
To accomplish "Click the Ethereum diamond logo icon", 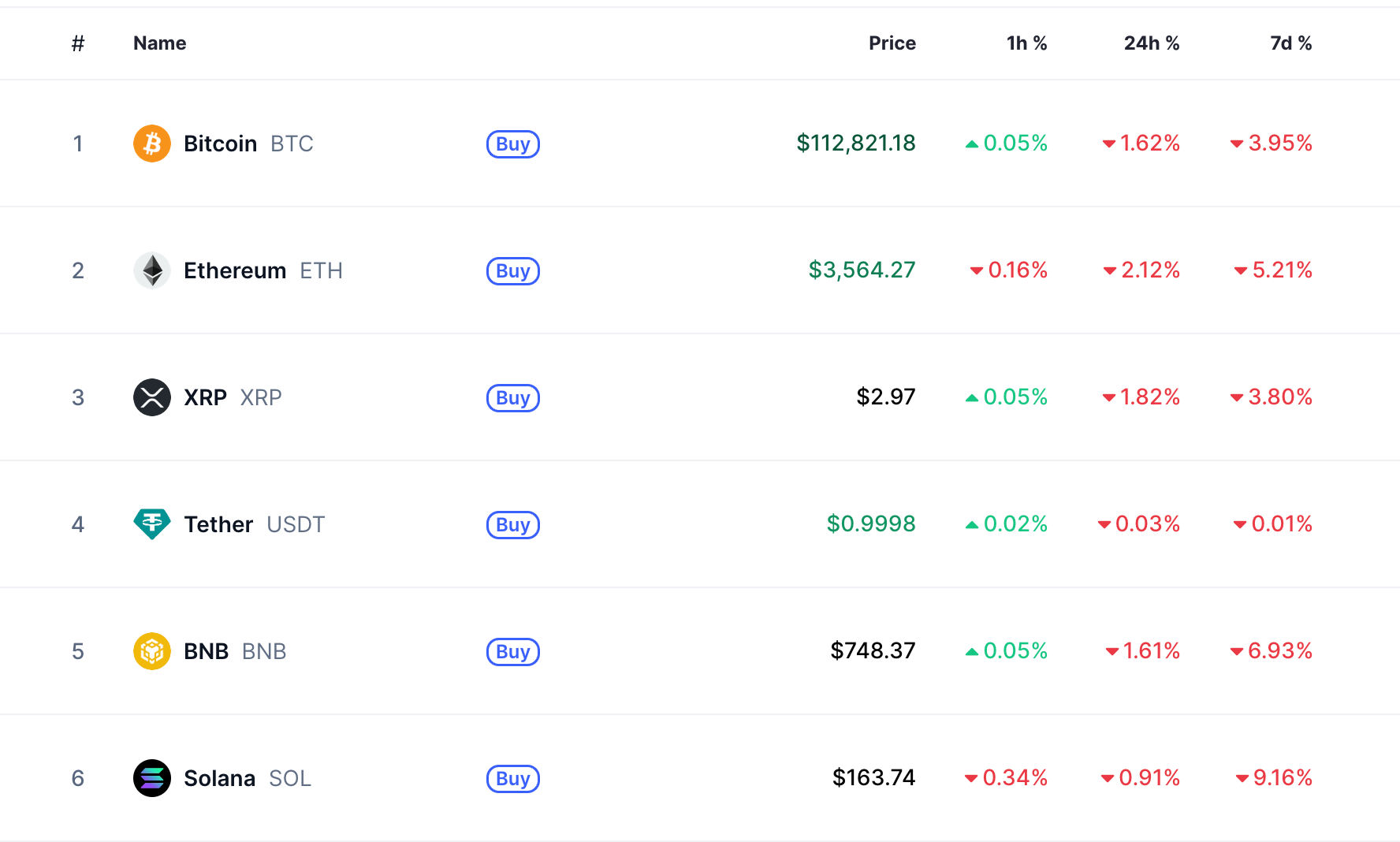I will 152,270.
